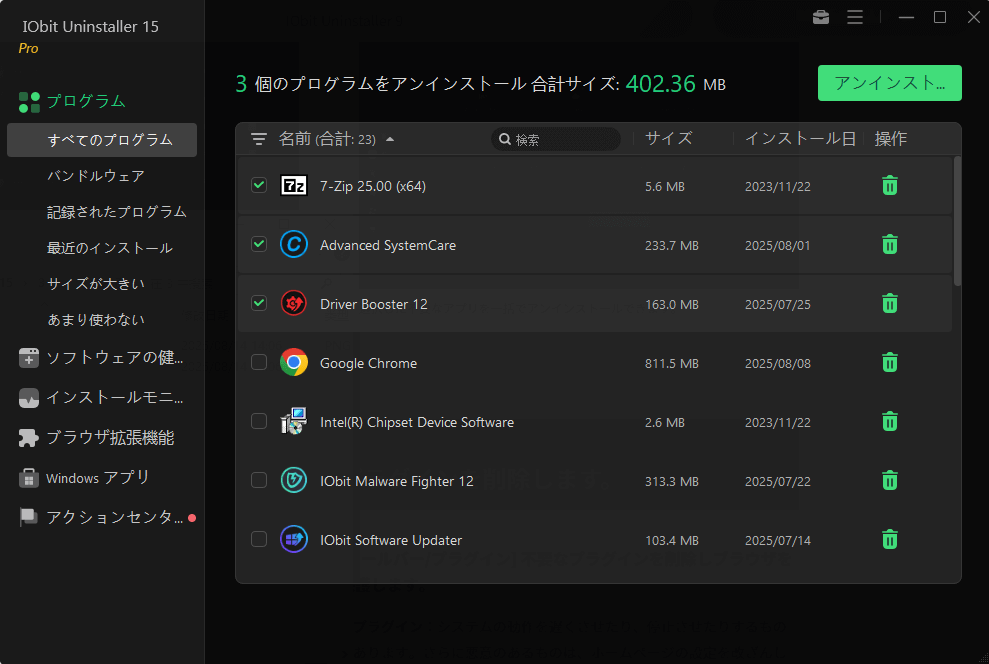989x664 pixels.
Task: Click the search magnifier icon
Action: [505, 139]
